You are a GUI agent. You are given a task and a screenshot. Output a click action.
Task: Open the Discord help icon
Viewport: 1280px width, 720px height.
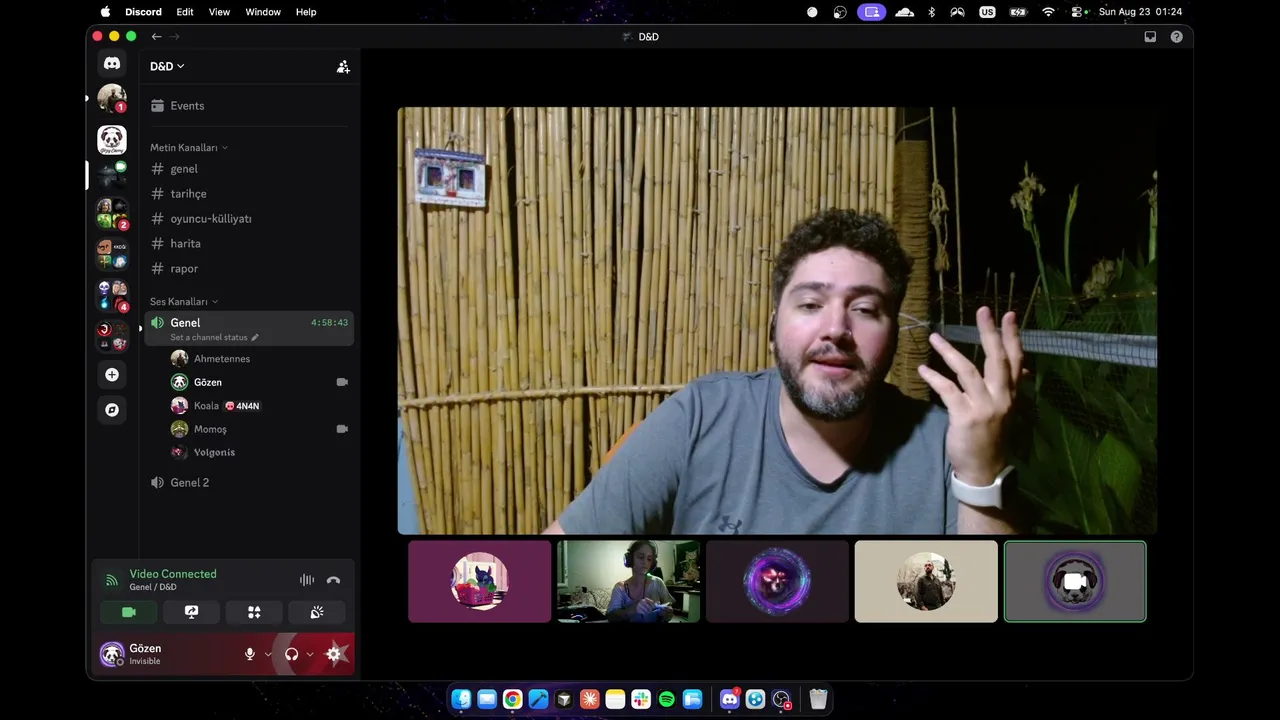(1176, 37)
